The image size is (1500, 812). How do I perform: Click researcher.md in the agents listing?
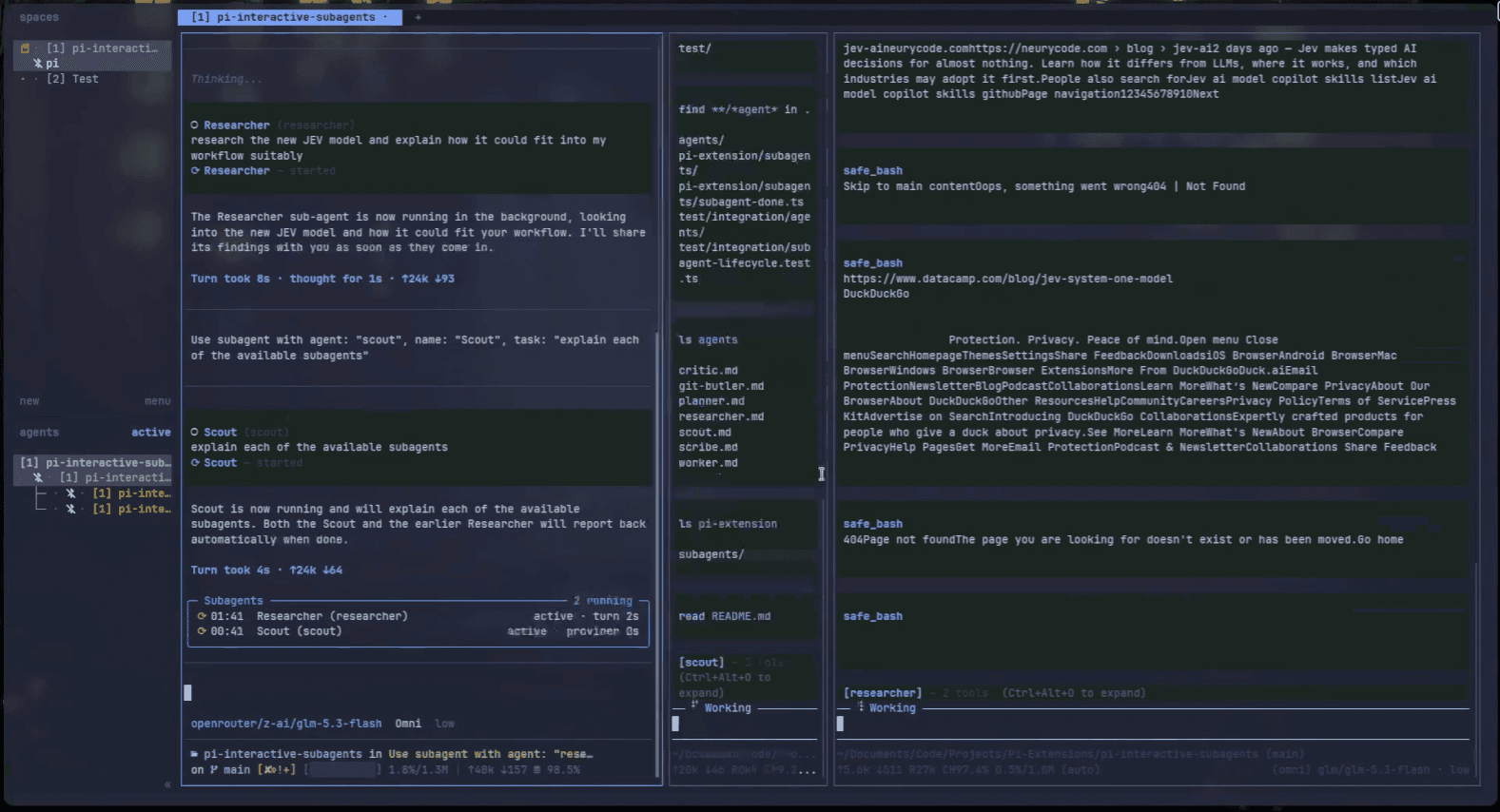coord(721,416)
